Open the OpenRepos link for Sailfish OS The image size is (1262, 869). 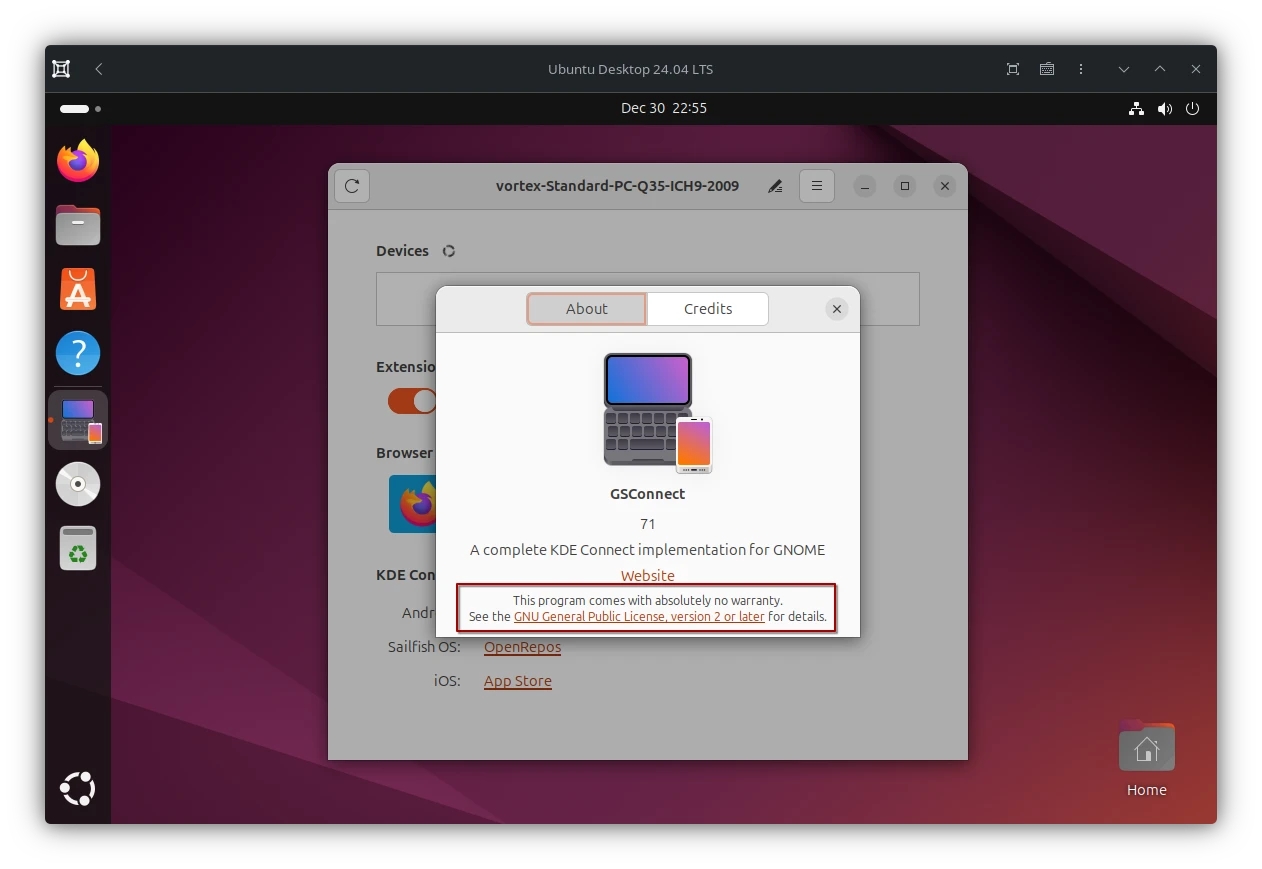coord(522,647)
